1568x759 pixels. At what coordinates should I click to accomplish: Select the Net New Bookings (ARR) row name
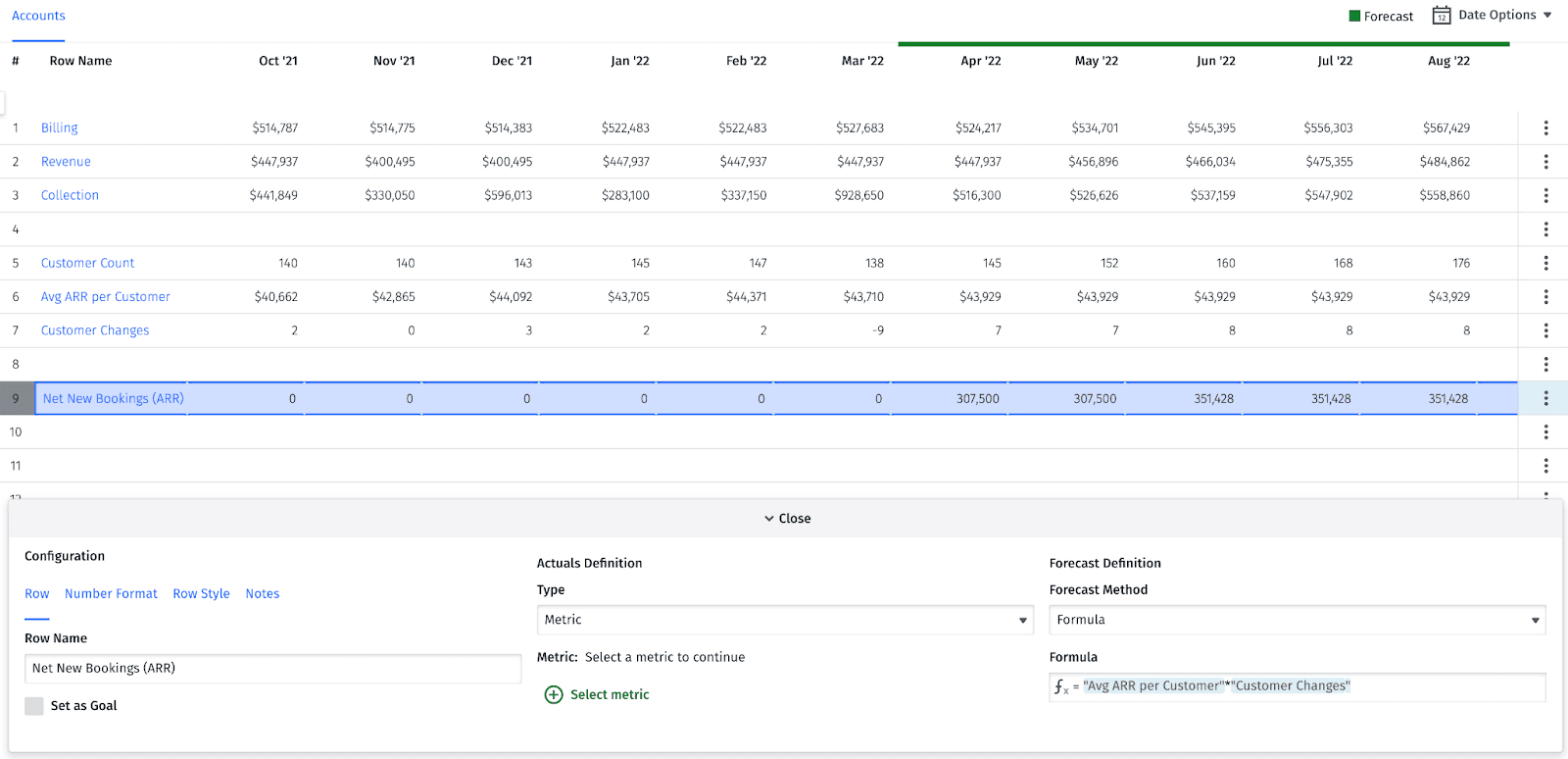(x=113, y=398)
